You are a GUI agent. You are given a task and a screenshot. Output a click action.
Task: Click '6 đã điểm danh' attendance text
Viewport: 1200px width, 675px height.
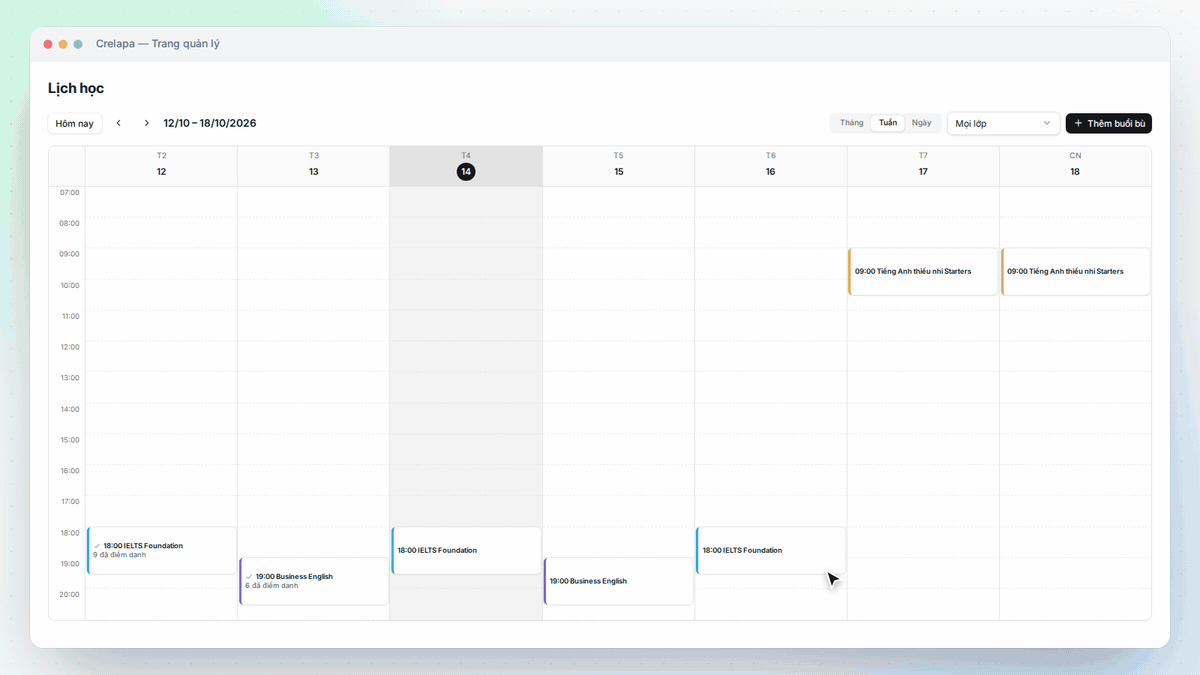tap(272, 586)
